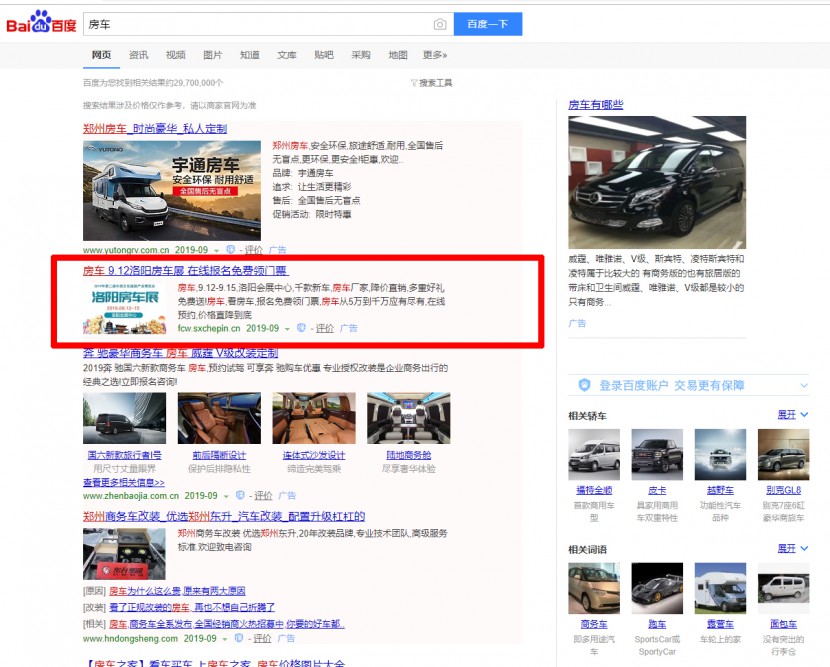
Task: Expand the 相关轿车 section
Action: click(792, 414)
